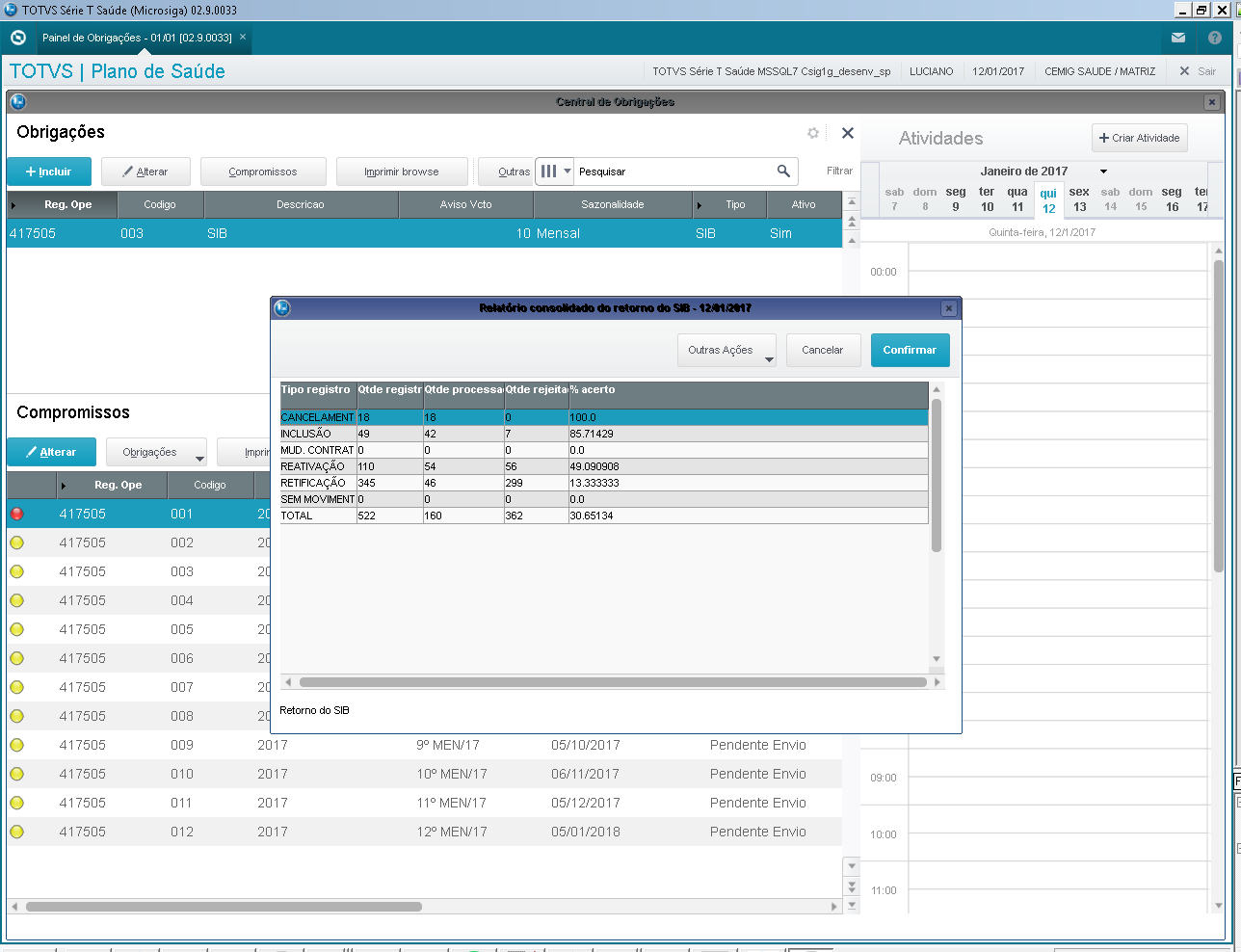Select calendar day sex 13
This screenshot has height=952, width=1241.
pyautogui.click(x=1079, y=199)
